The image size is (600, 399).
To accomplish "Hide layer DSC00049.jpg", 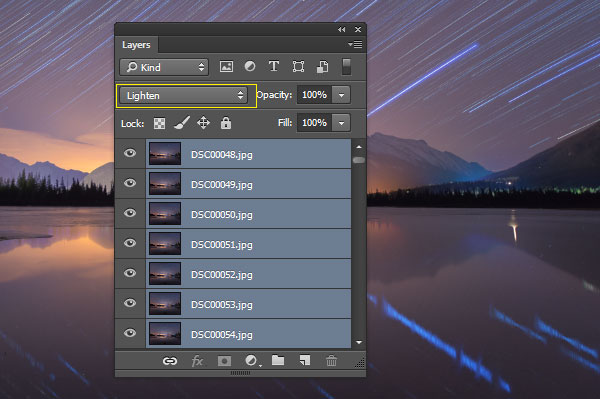I will (130, 183).
